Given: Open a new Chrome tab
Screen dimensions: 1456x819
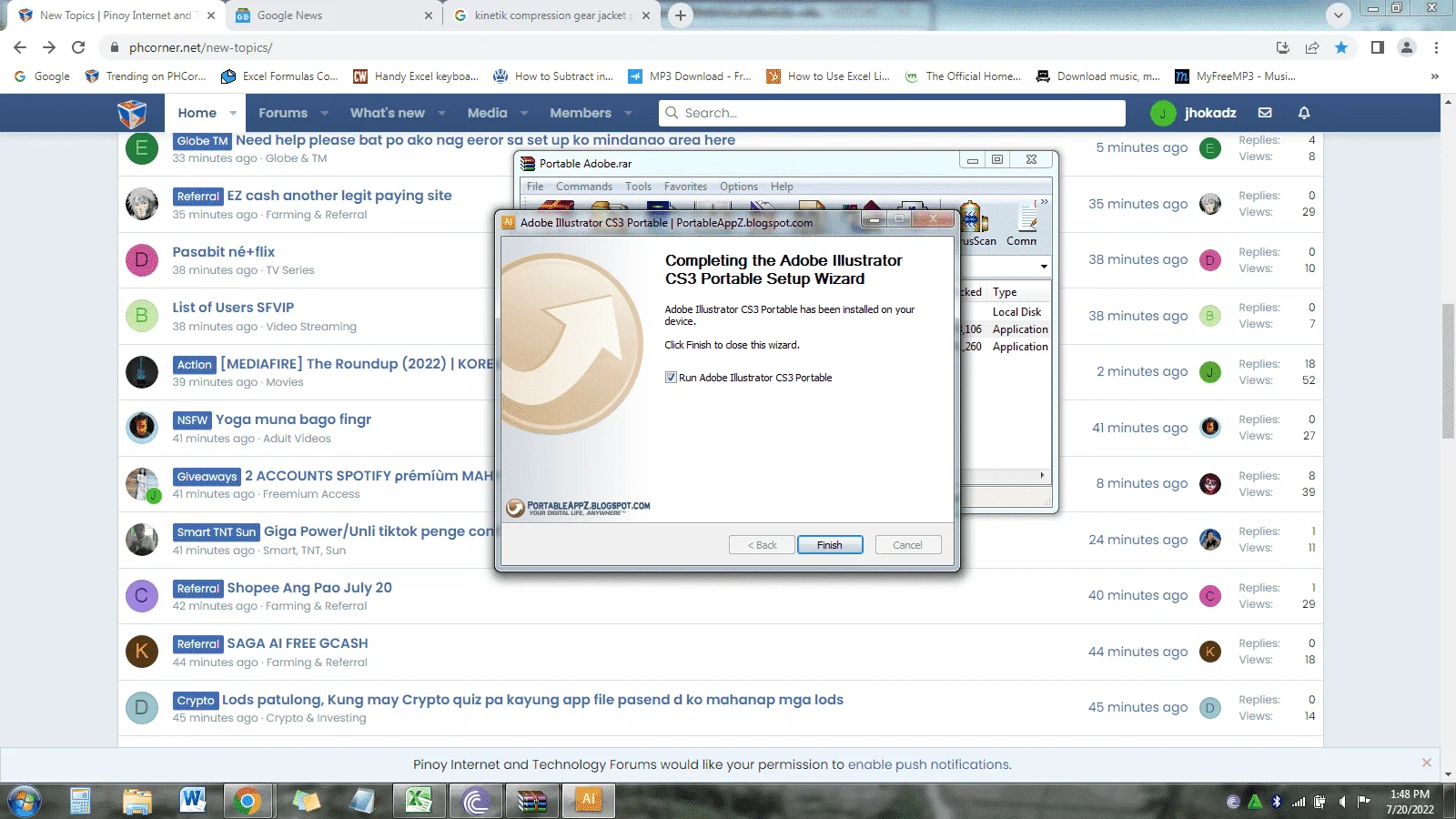Looking at the screenshot, I should tap(680, 15).
